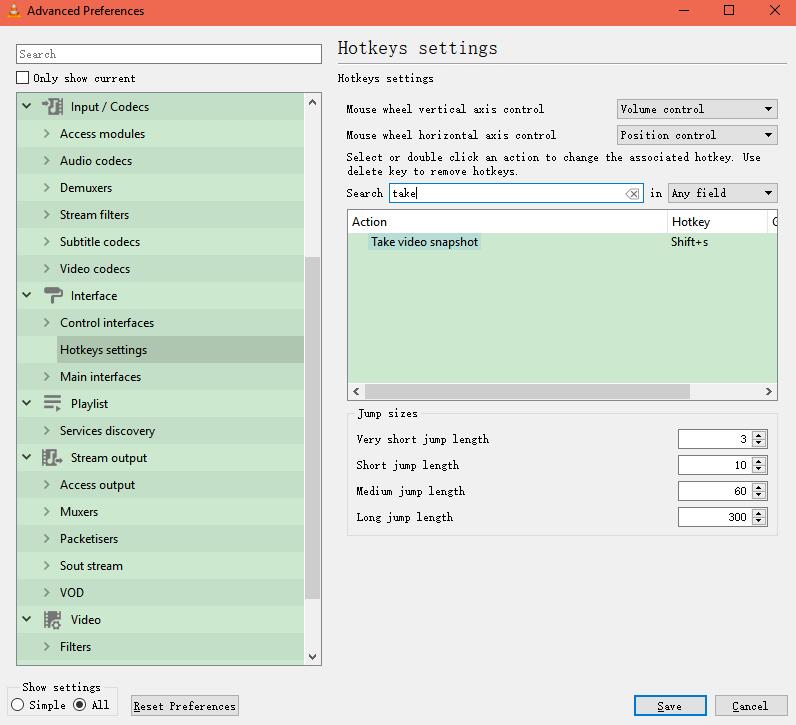Open the Any field search scope dropdown
796x725 pixels.
722,193
